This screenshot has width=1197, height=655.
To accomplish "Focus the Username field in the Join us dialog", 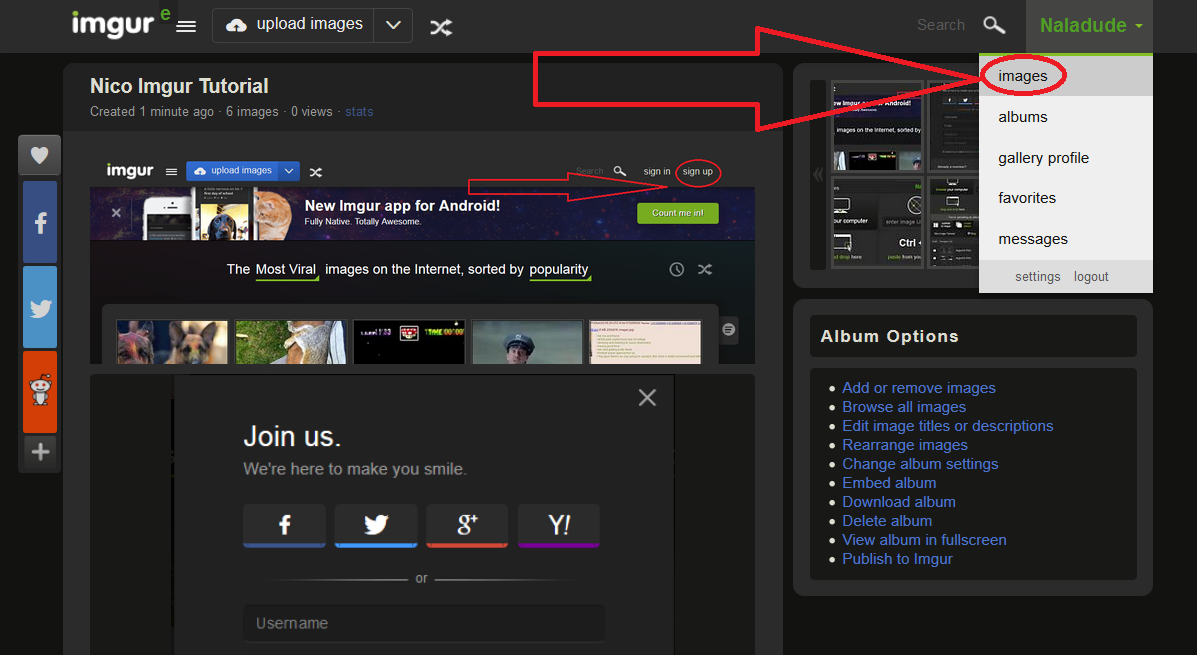I will (424, 624).
